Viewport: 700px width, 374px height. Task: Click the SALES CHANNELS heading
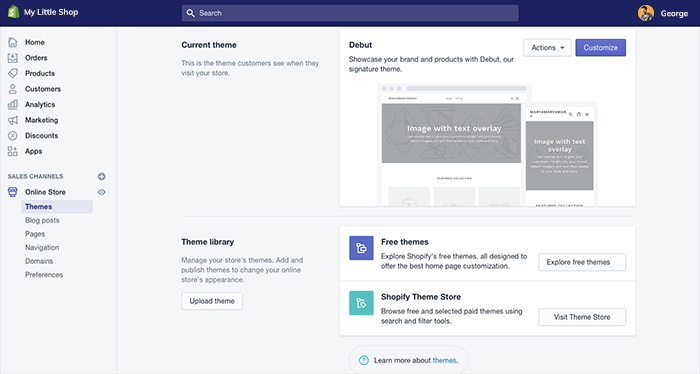coord(35,176)
